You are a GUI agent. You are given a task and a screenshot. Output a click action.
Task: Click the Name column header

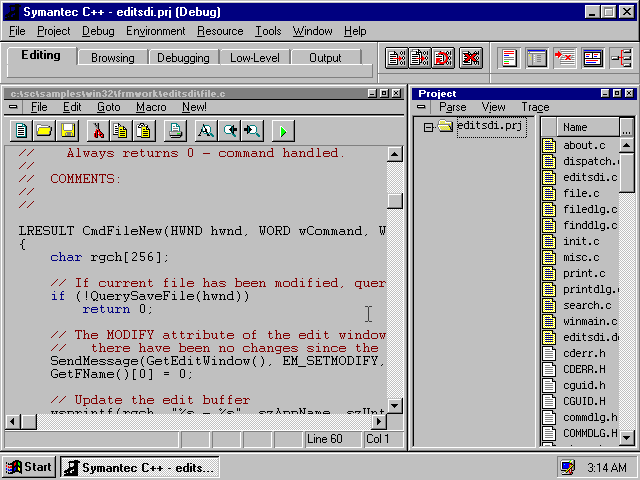coord(588,127)
